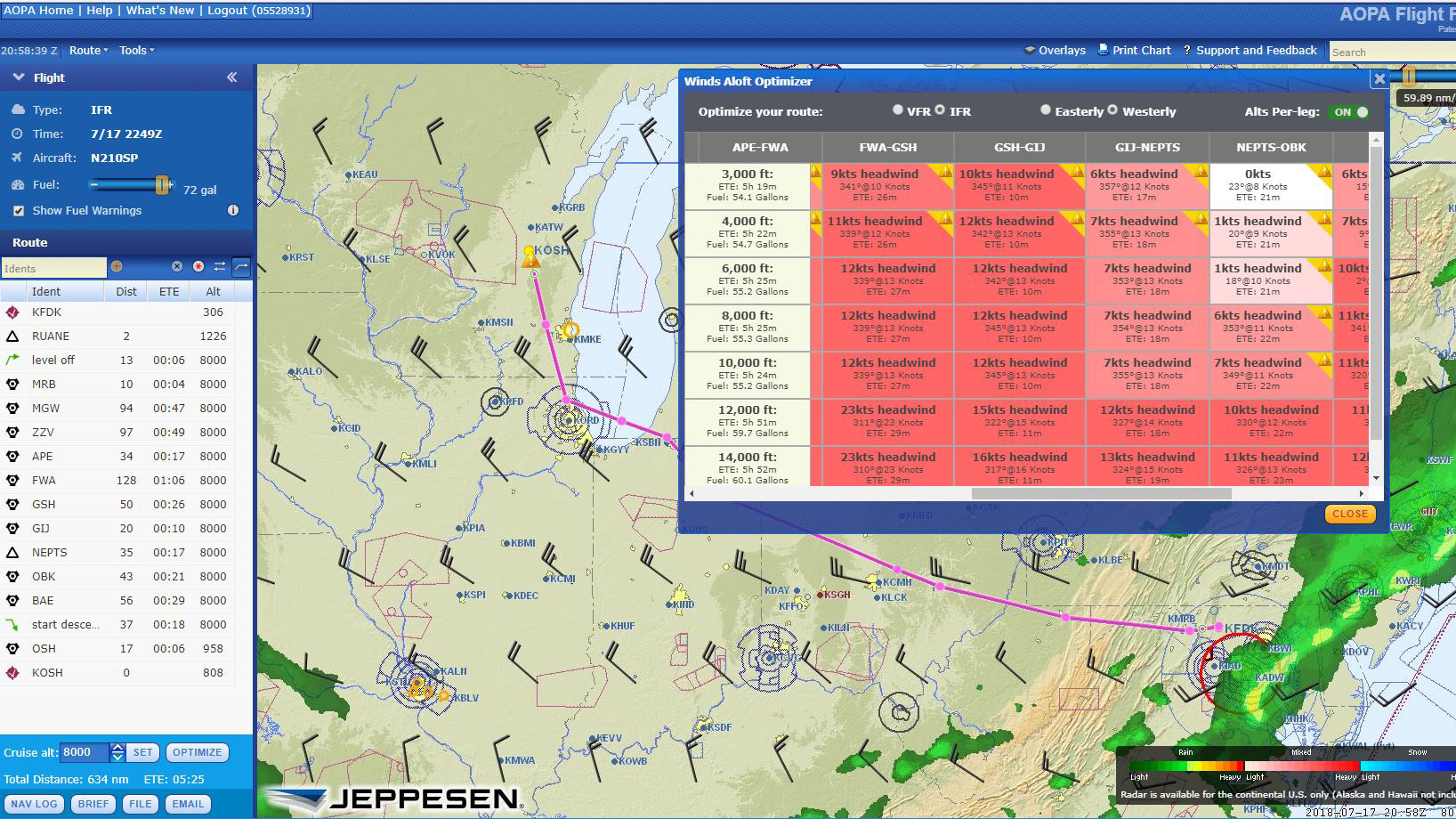Click the Fuel gauge icon
Viewport: 1456px width, 819px height.
18,184
